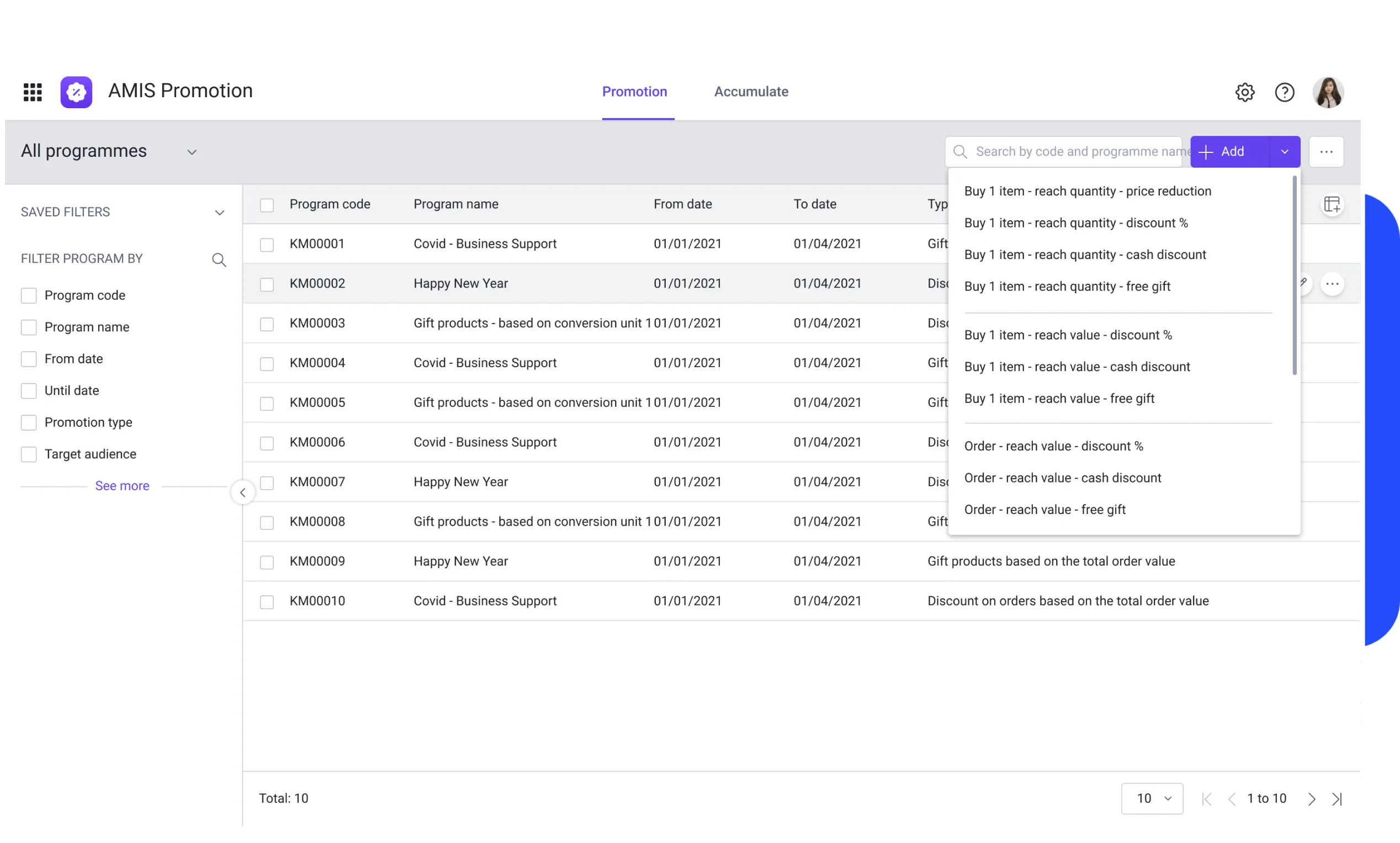The height and width of the screenshot is (843, 1400).
Task: Click the Add button
Action: point(1231,151)
